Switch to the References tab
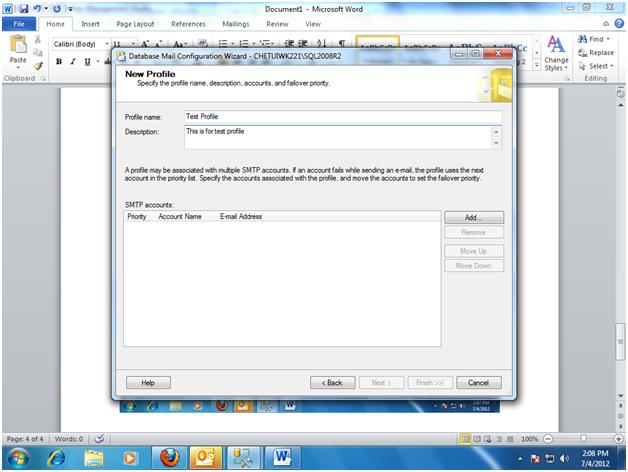628x472 pixels. (188, 24)
